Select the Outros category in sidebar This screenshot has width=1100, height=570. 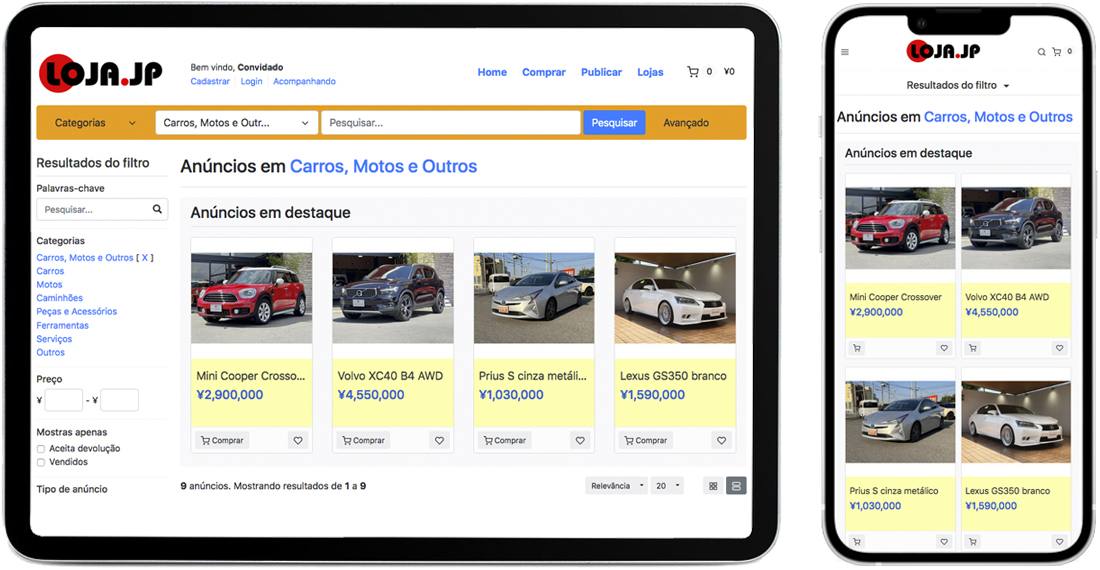(51, 353)
